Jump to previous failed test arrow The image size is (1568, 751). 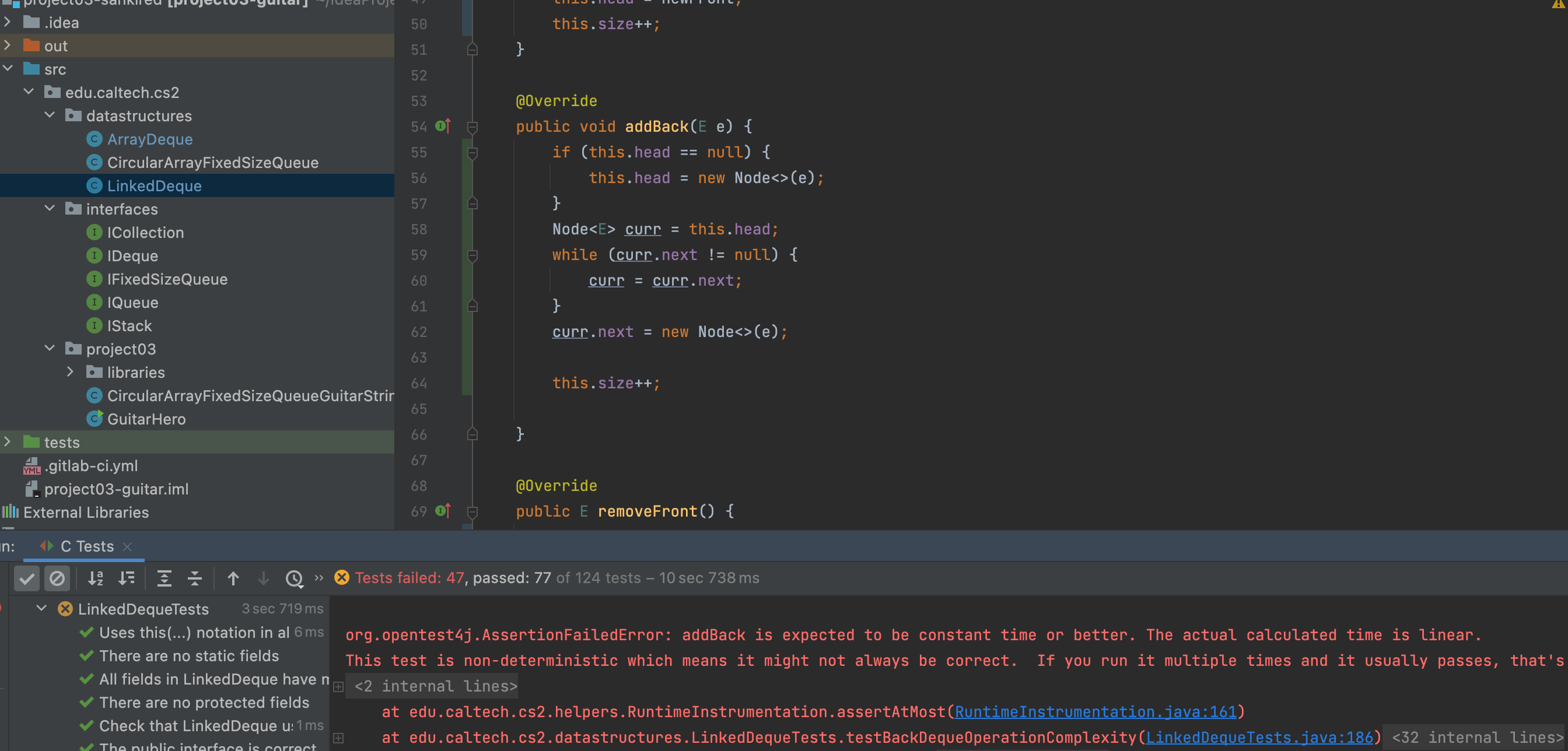233,578
